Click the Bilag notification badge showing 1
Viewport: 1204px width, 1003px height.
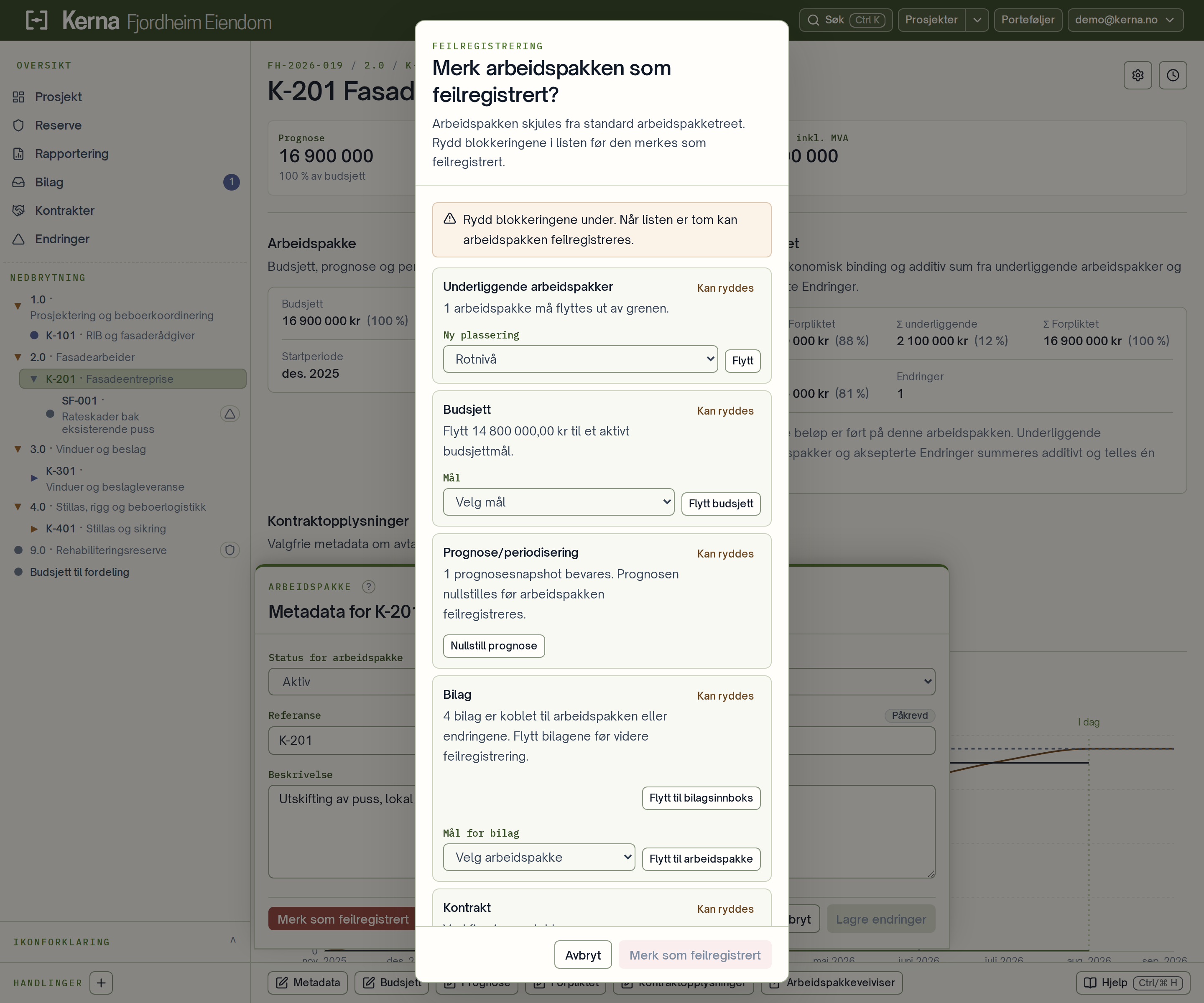pyautogui.click(x=231, y=182)
